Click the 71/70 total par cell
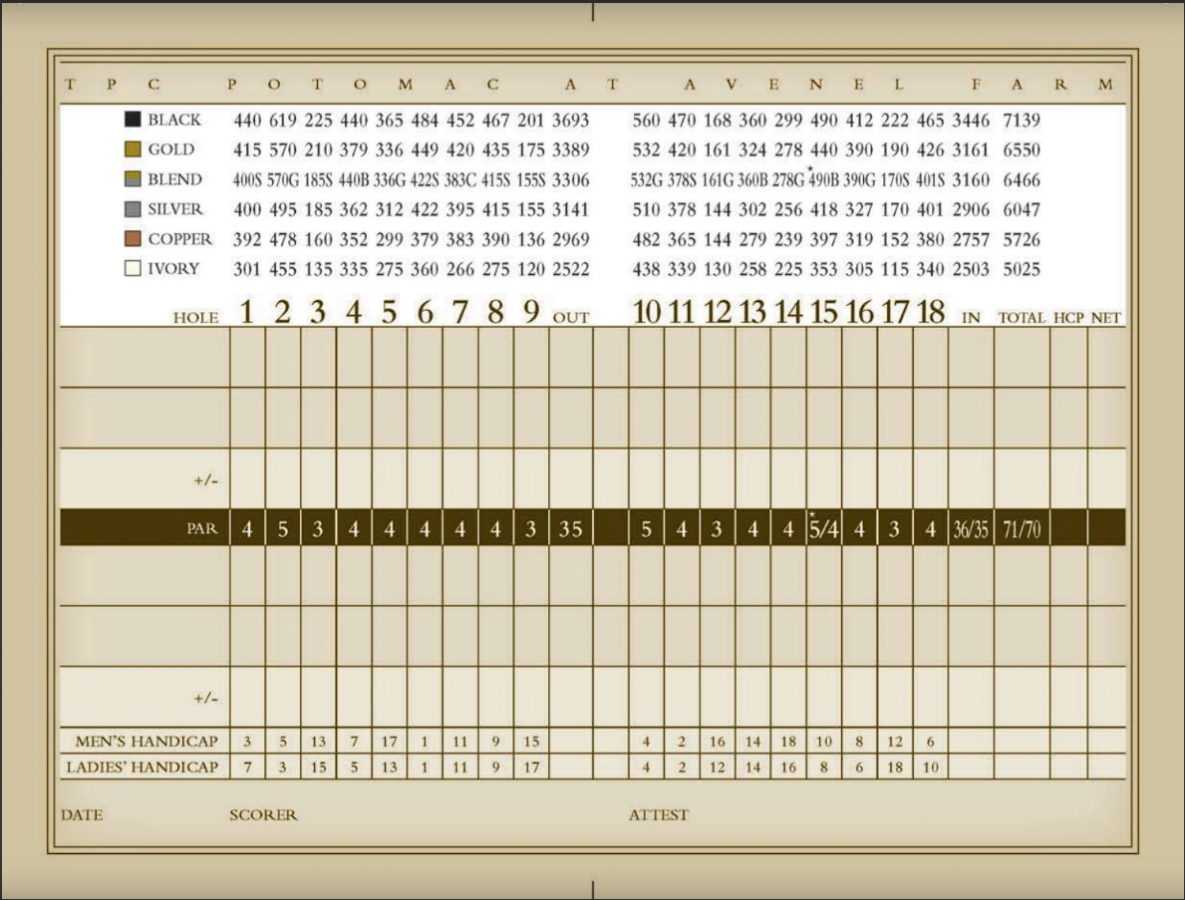Screen dimensions: 1185x900 pos(1021,529)
